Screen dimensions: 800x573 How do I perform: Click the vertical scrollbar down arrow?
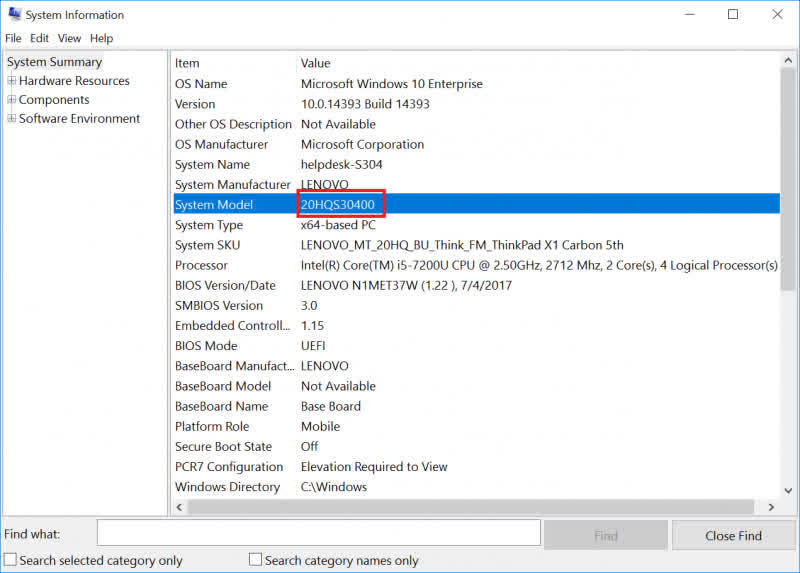(788, 491)
